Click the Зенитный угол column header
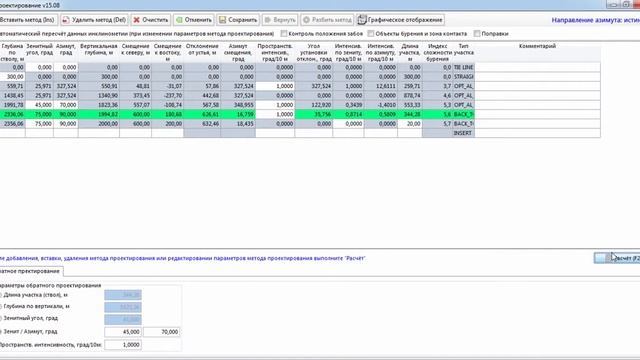 pyautogui.click(x=39, y=52)
